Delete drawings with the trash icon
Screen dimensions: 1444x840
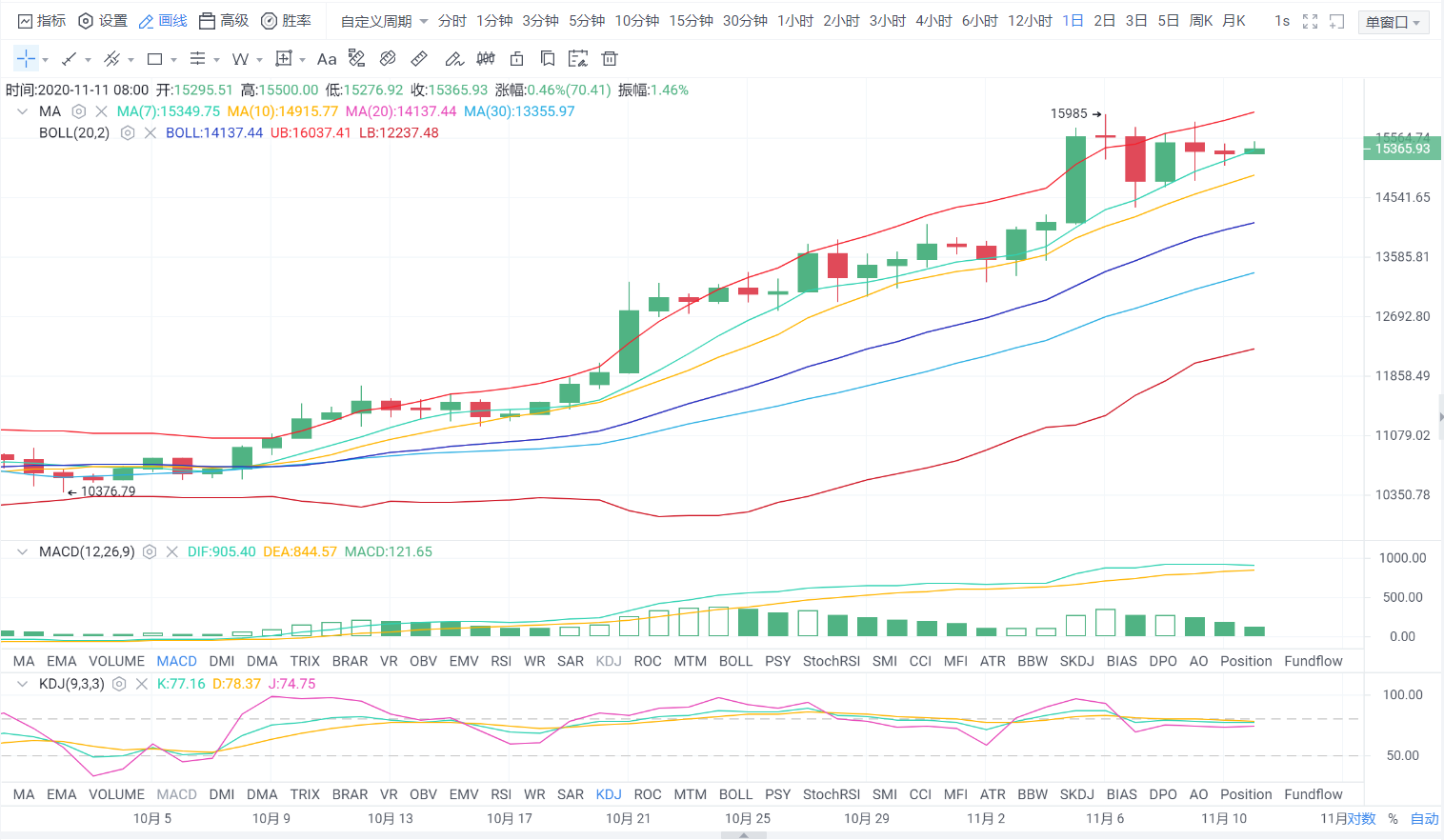(610, 59)
